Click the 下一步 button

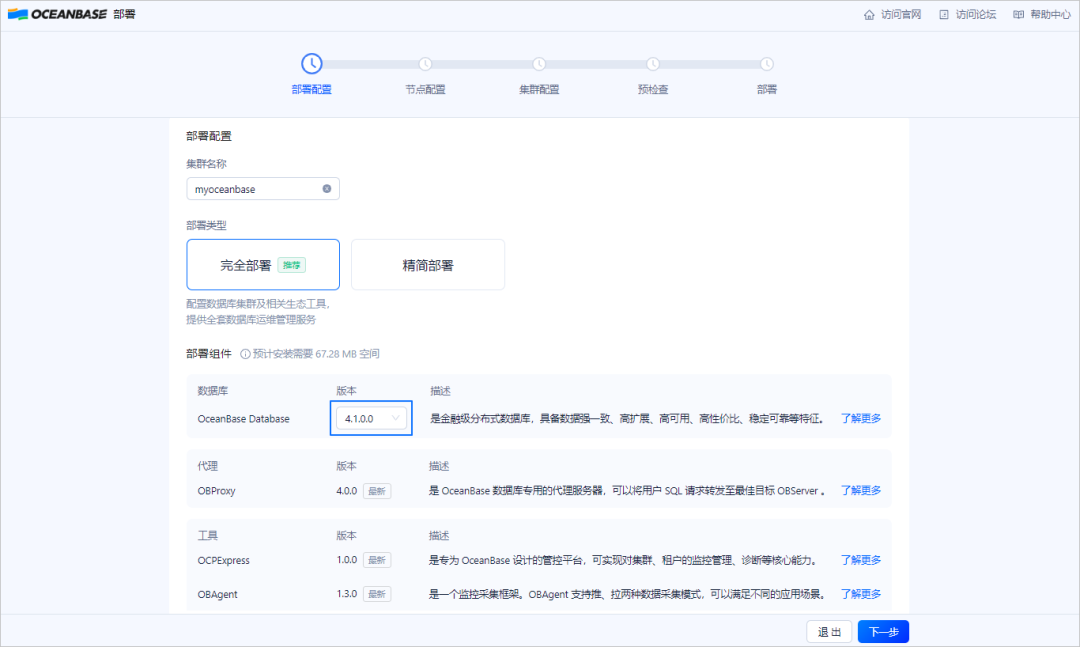882,631
